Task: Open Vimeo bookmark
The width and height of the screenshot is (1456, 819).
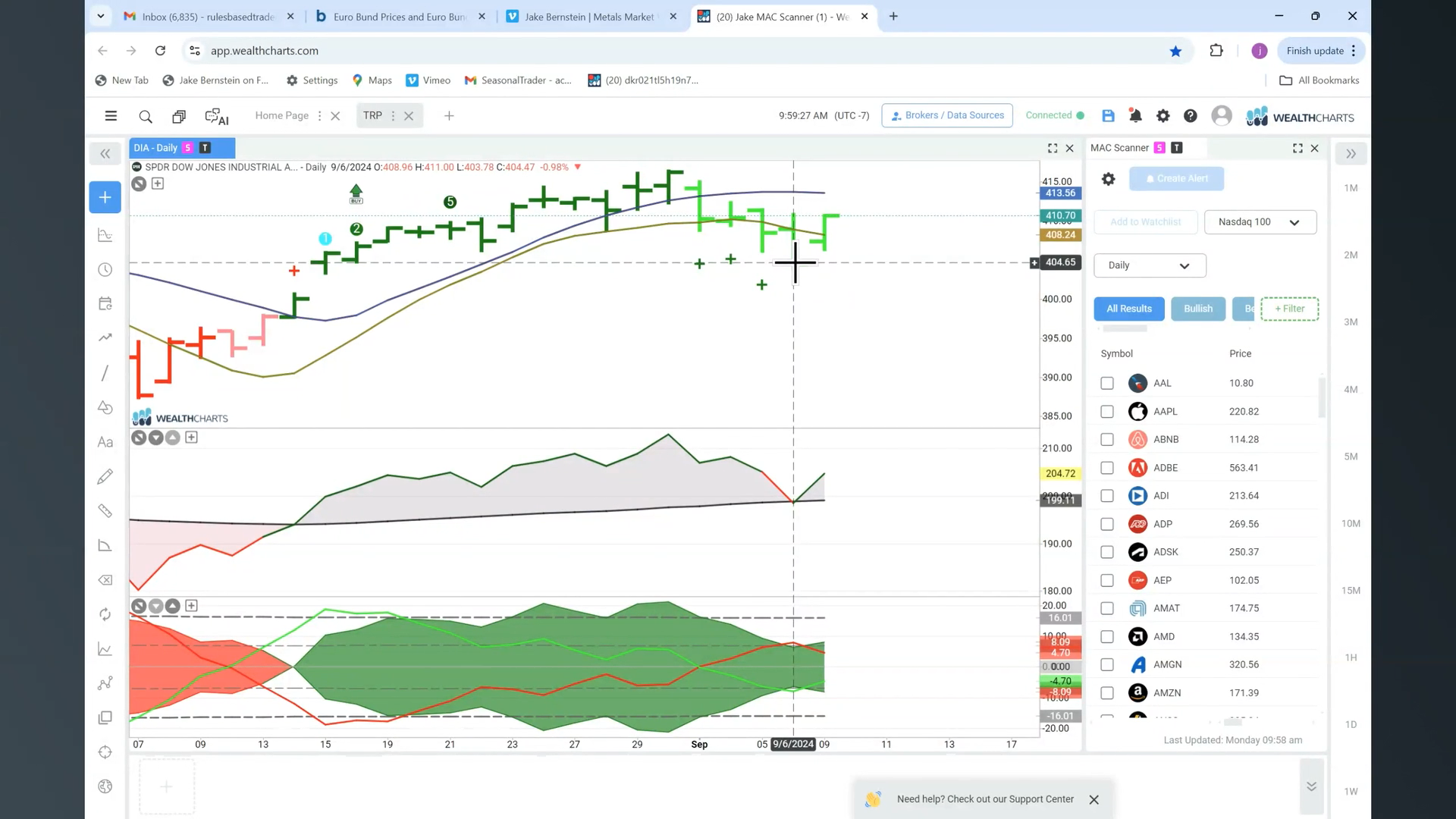Action: pyautogui.click(x=428, y=80)
